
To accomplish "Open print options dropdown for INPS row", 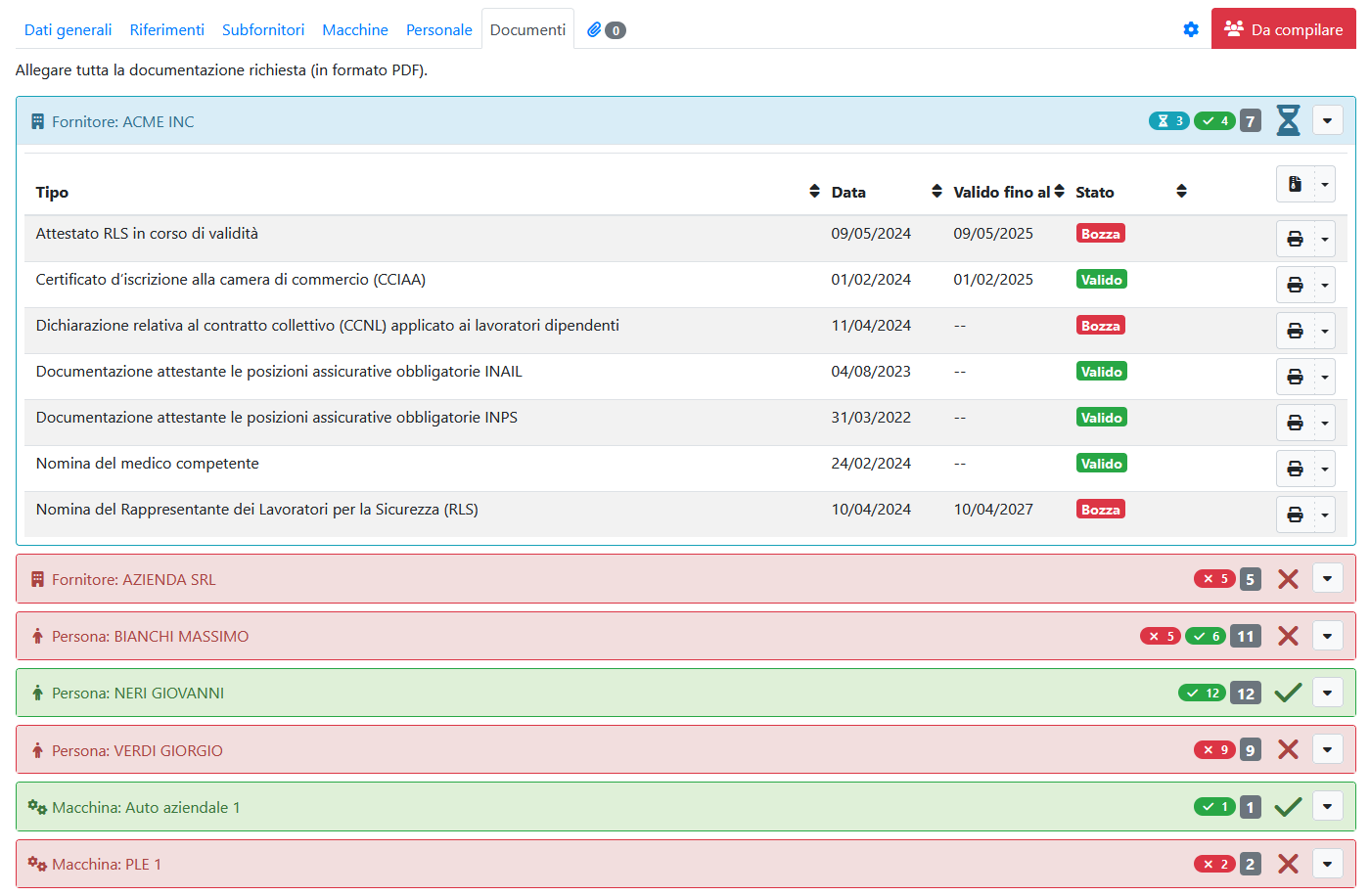I will tap(1325, 423).
